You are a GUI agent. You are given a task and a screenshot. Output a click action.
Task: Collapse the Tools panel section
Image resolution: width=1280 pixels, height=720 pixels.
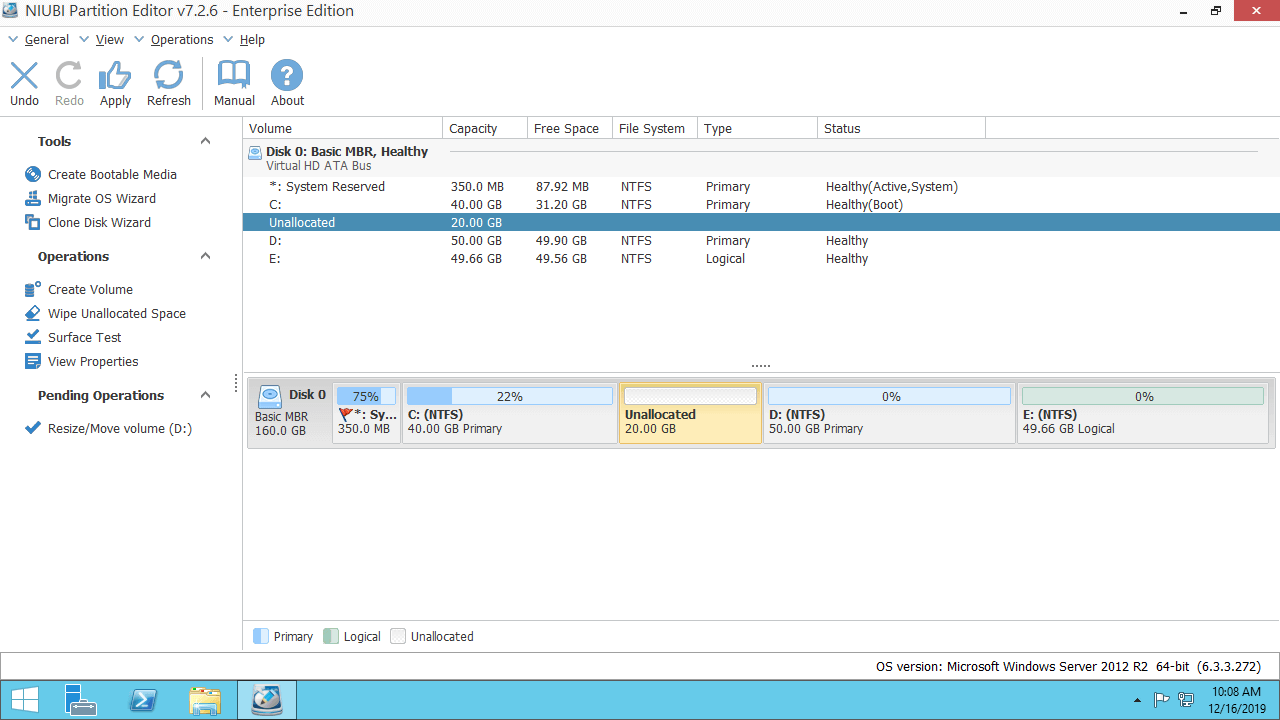[x=206, y=141]
